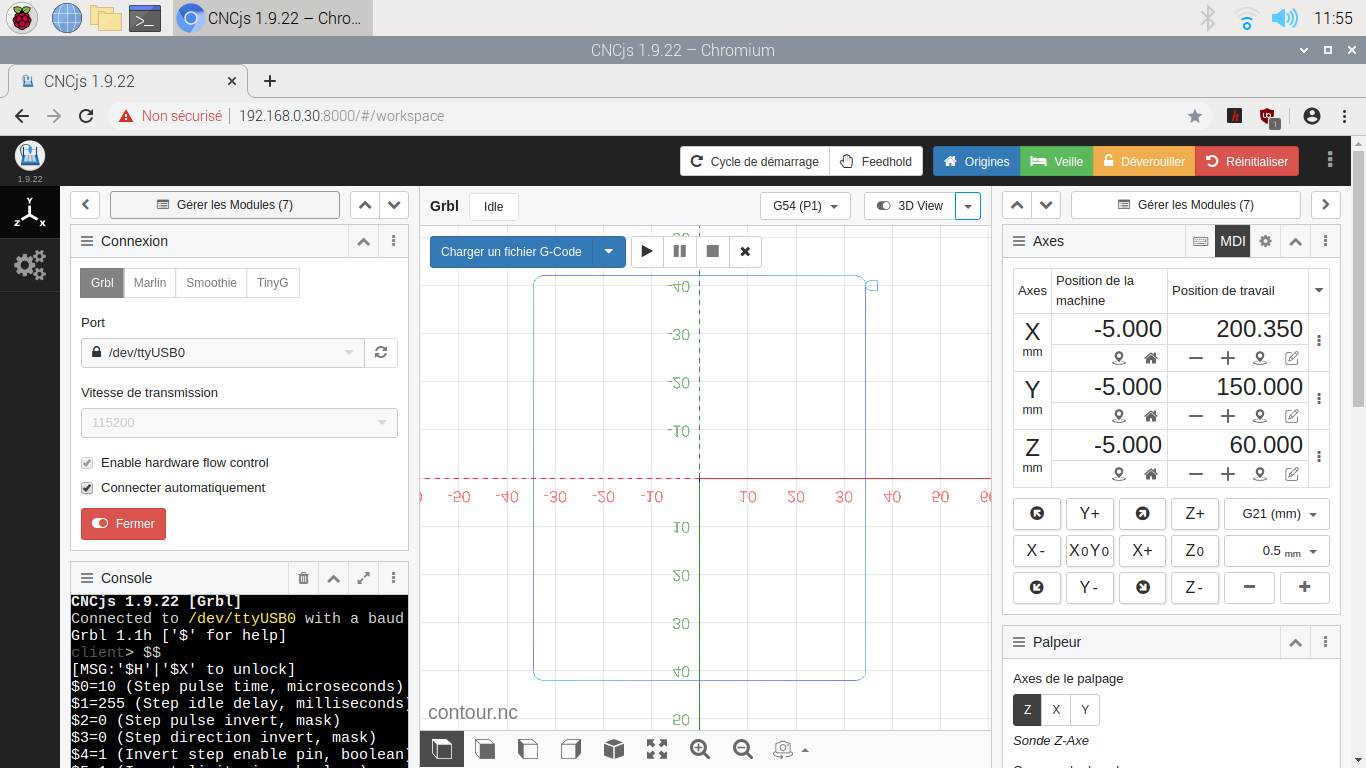This screenshot has height=768, width=1366.
Task: Open the G54 (P1) coordinate dropdown
Action: [805, 206]
